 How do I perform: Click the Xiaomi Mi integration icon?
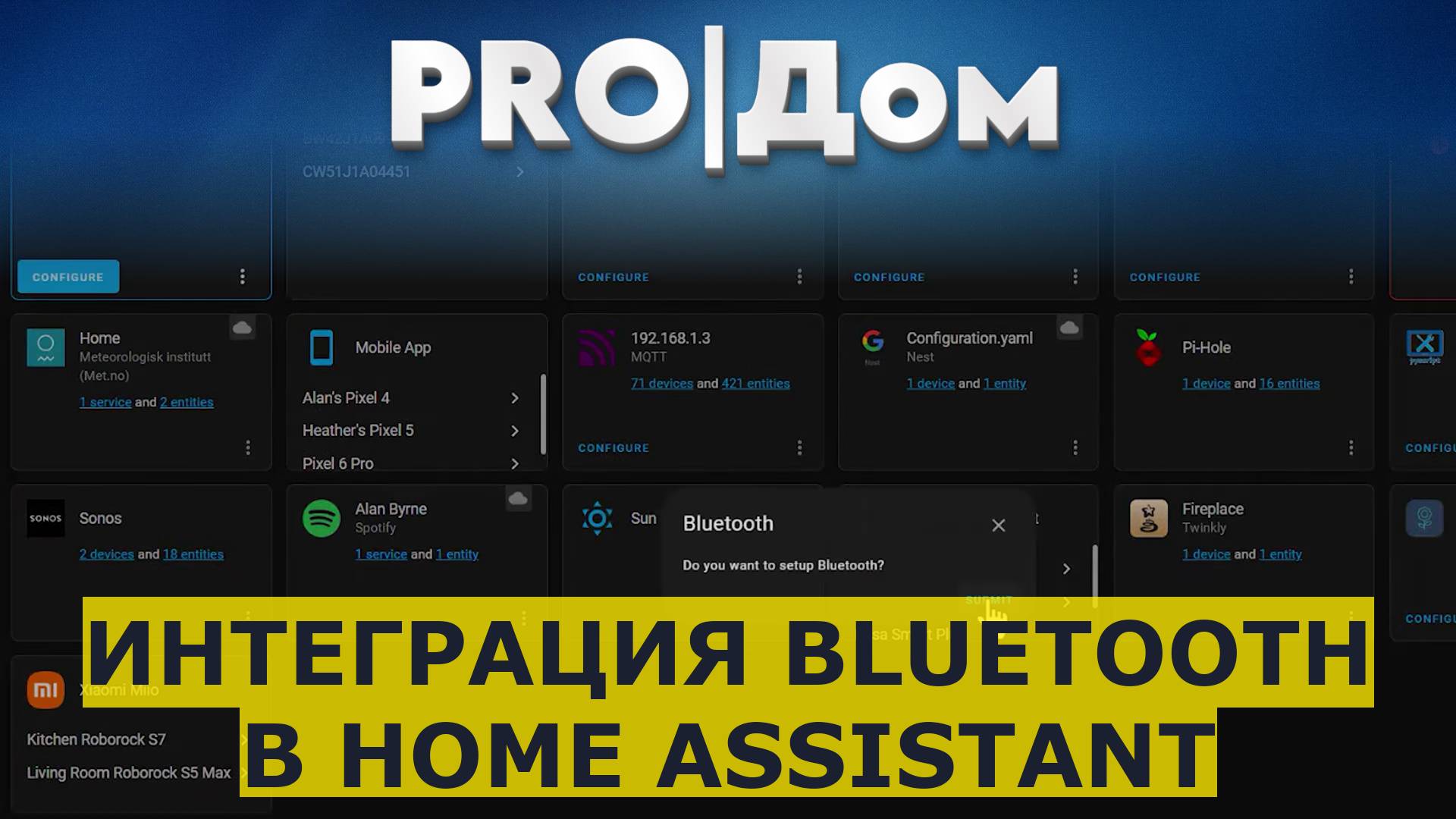pos(44,688)
